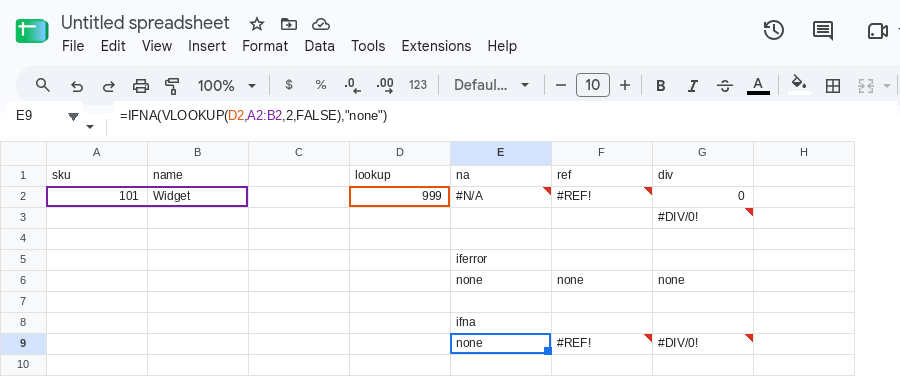Select the #REF! cell in row 2
The height and width of the screenshot is (387, 900).
(x=602, y=196)
